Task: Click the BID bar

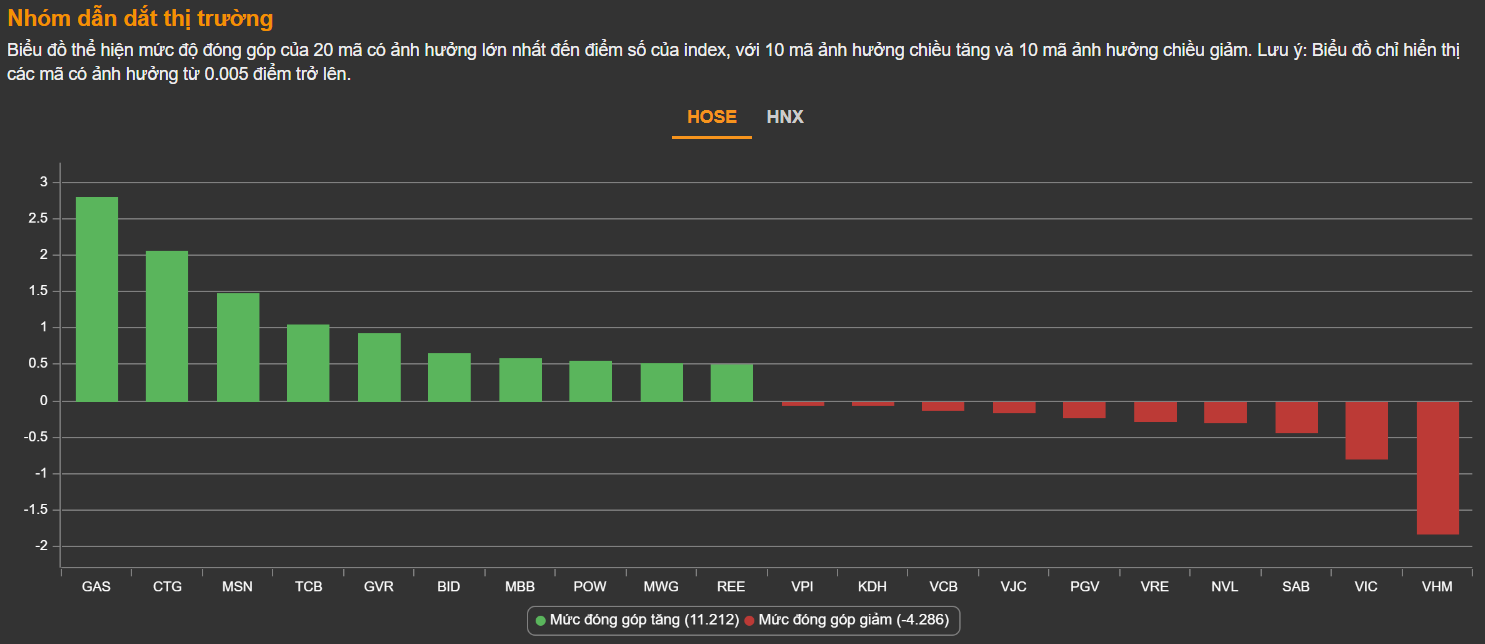Action: pyautogui.click(x=449, y=377)
